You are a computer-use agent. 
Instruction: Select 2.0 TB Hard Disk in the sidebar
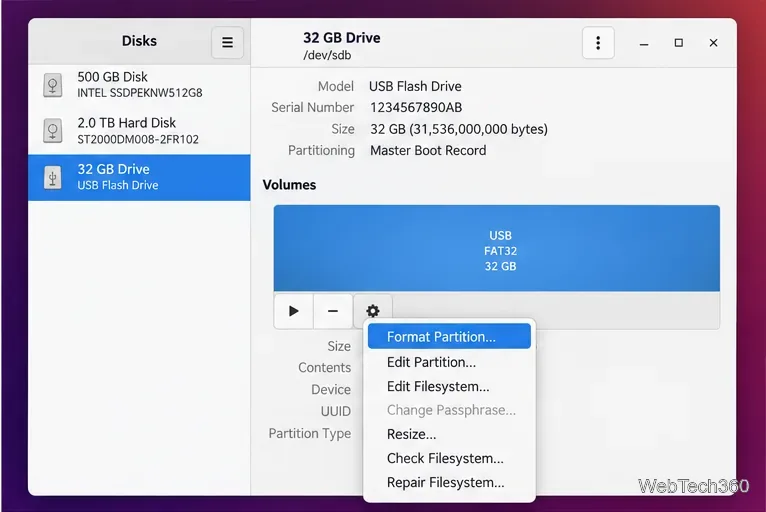click(139, 131)
